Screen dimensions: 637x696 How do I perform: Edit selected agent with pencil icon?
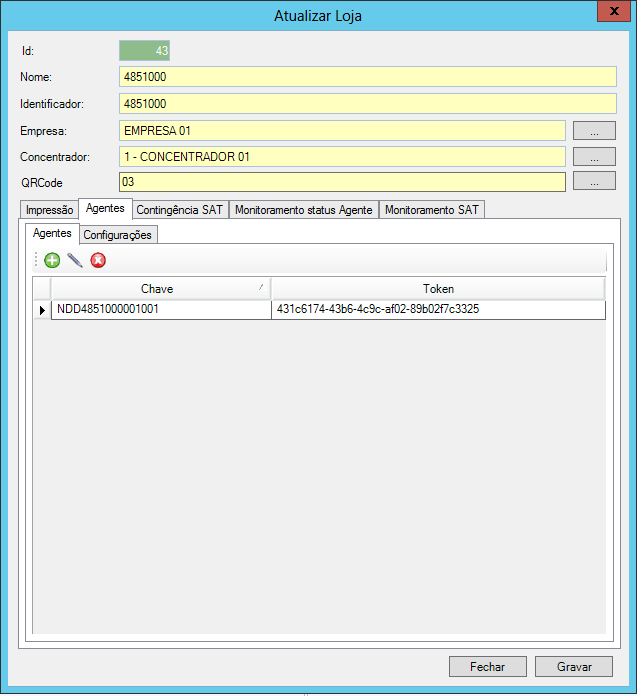tap(75, 260)
